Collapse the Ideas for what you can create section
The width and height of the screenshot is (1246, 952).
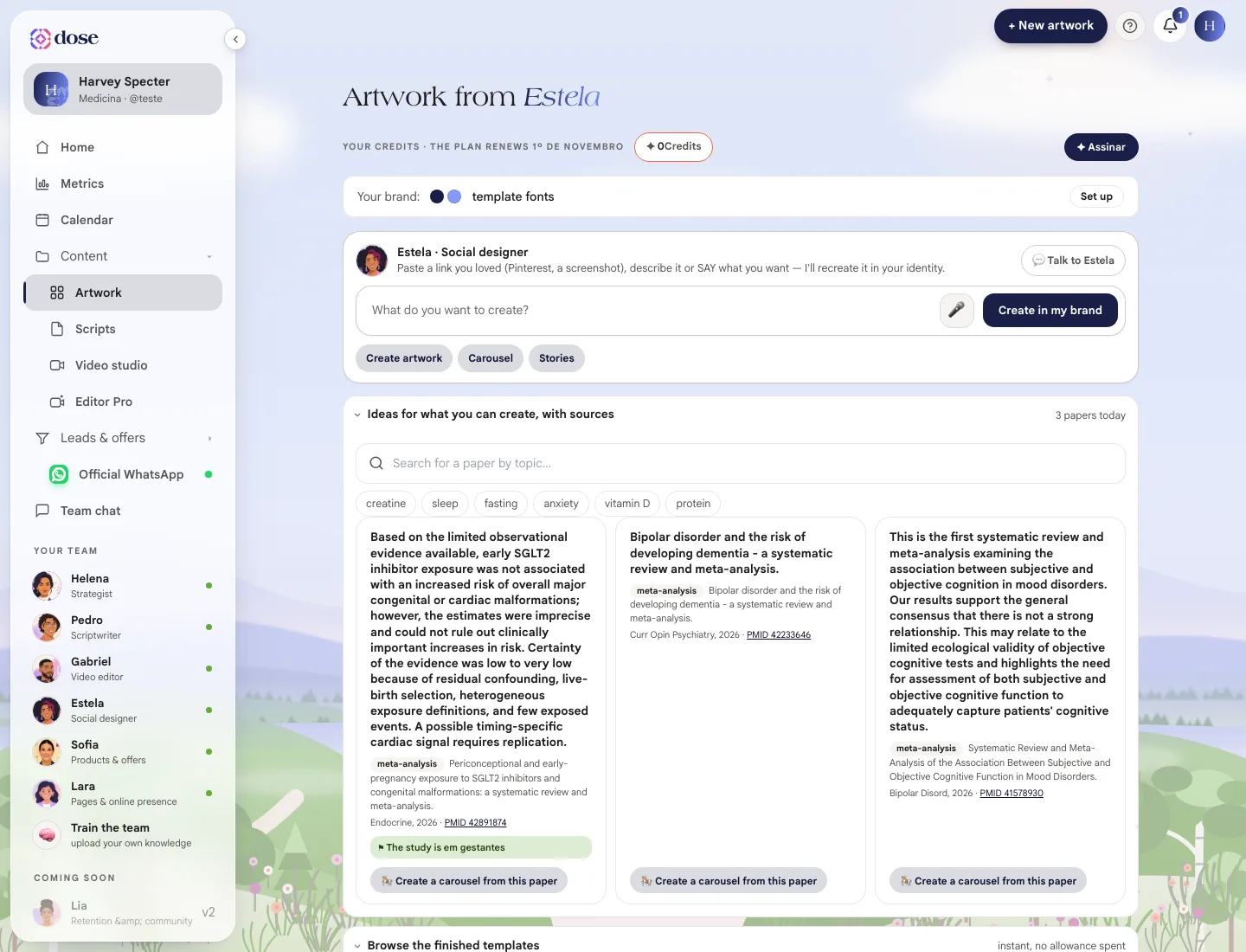click(x=357, y=415)
